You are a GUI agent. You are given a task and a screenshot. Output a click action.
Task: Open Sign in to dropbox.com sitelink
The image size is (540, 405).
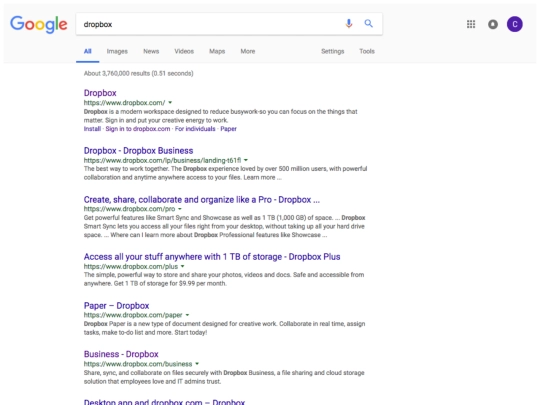(138, 129)
